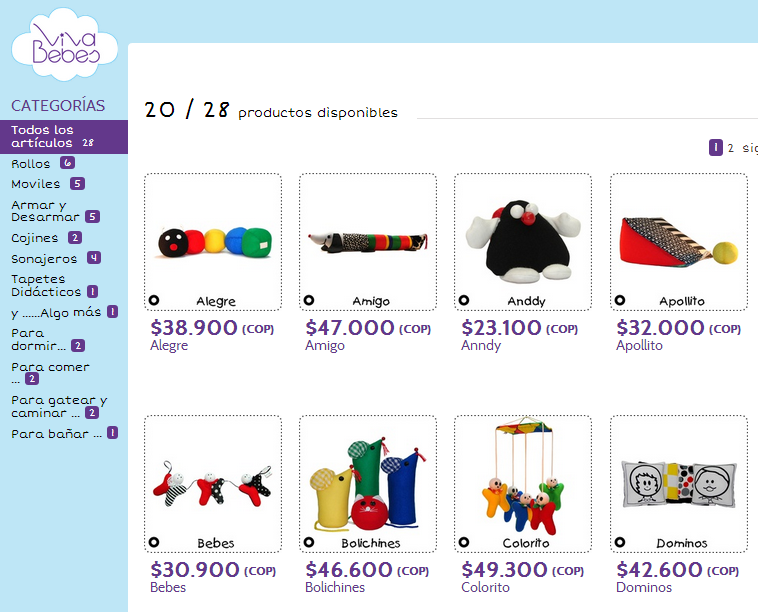The image size is (758, 612).
Task: Open the Rollos category
Action: [43, 163]
